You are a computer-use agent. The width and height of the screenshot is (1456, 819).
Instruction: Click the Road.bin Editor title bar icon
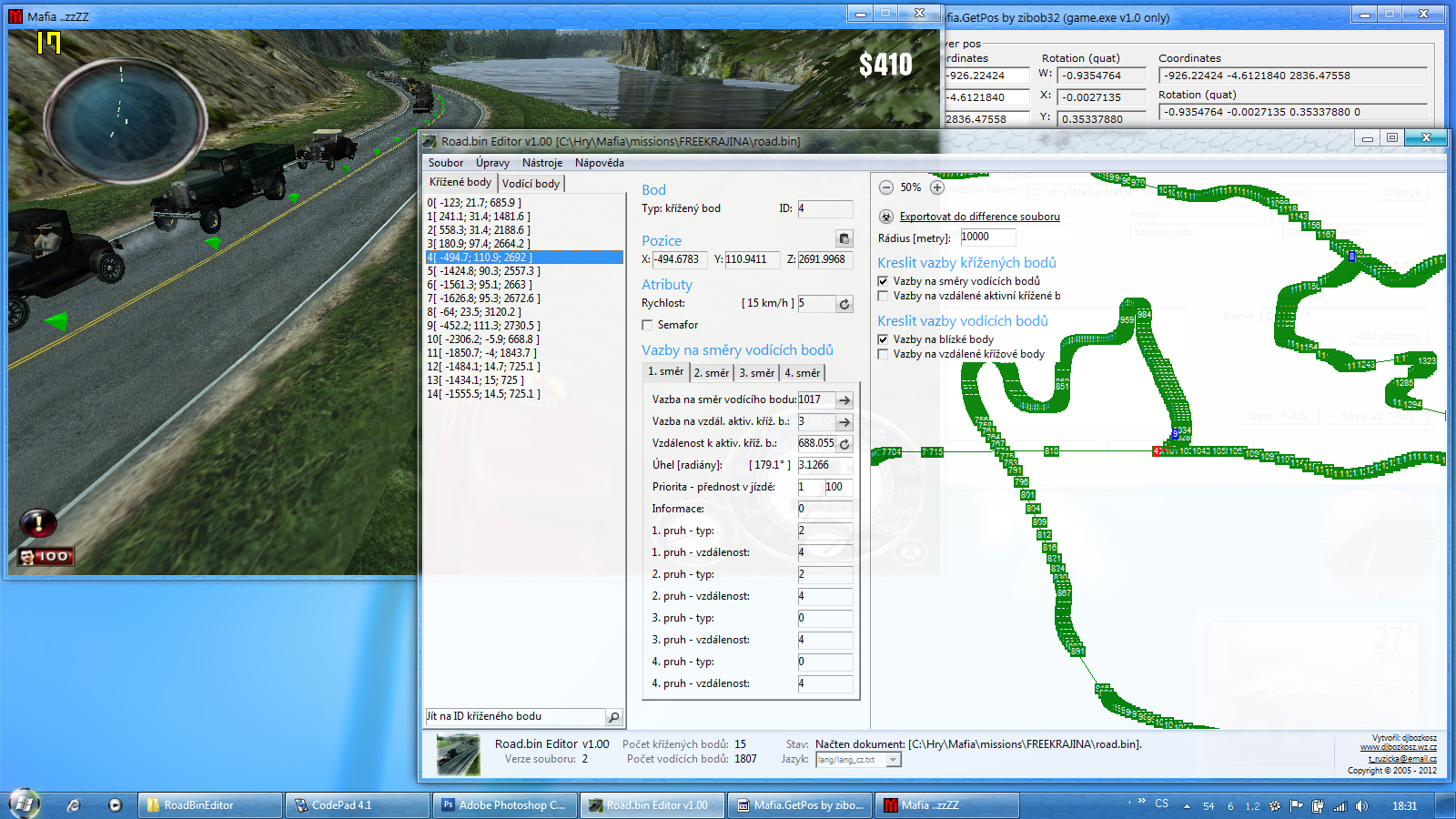coord(430,141)
